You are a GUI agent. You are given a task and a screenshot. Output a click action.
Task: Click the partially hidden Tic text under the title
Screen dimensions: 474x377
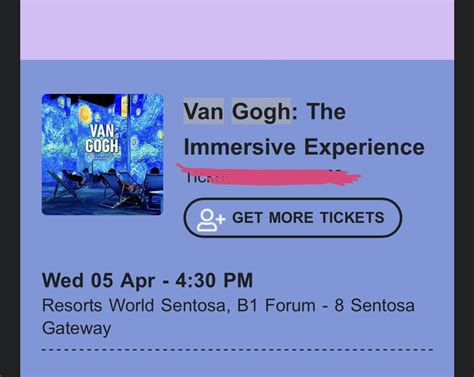pos(197,178)
